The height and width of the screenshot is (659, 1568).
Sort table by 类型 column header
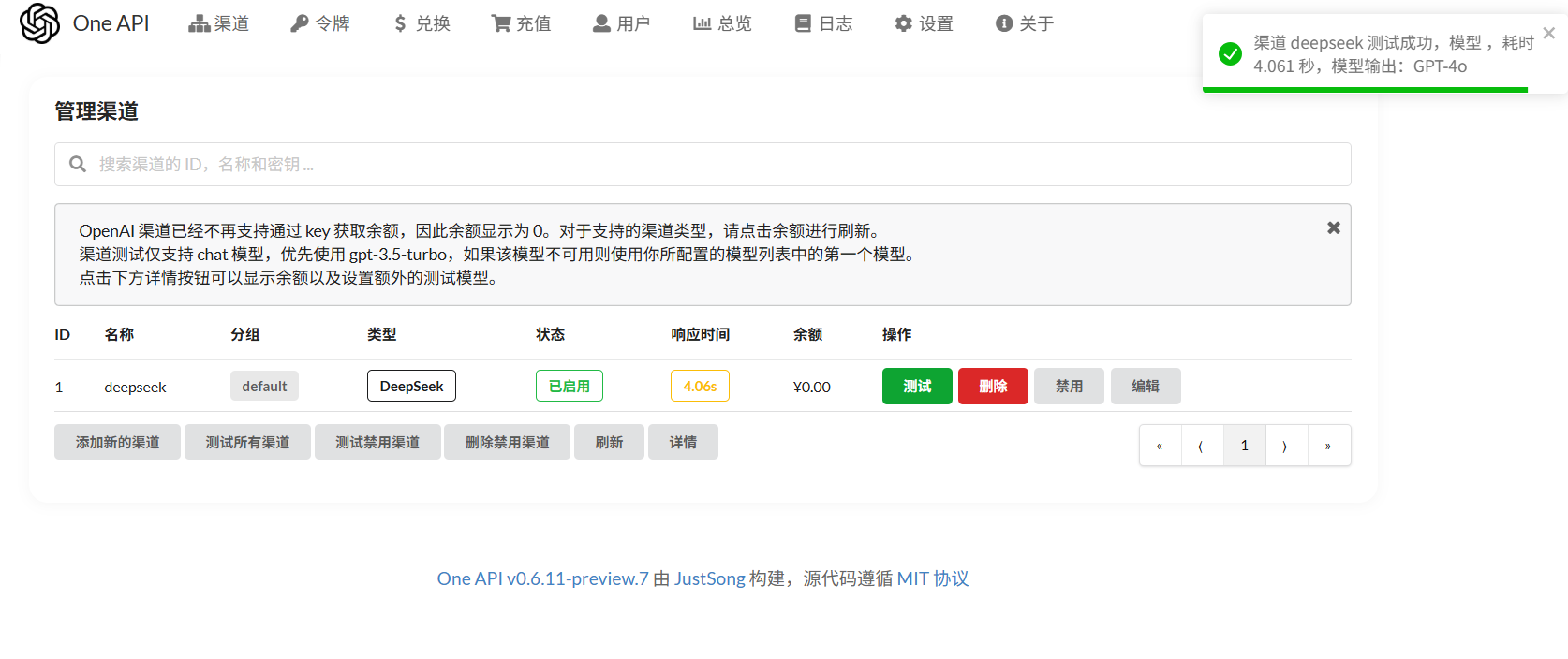pyautogui.click(x=382, y=334)
